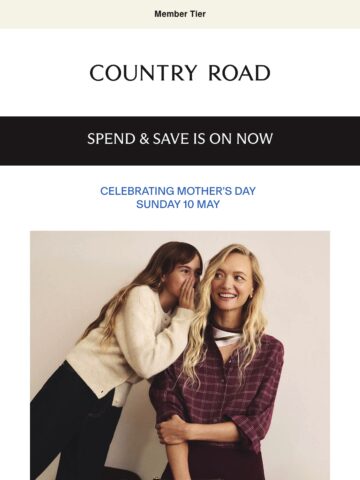Image resolution: width=360 pixels, height=480 pixels.
Task: Open the Mother's Day hero photo
Action: (x=180, y=355)
